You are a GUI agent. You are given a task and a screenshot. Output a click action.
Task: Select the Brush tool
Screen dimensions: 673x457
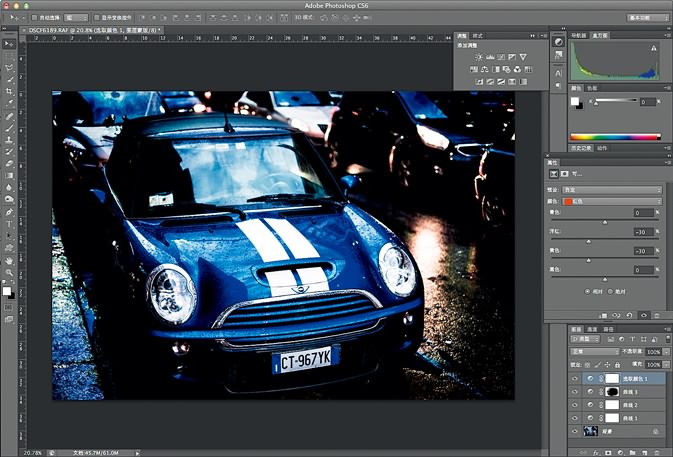(9, 127)
